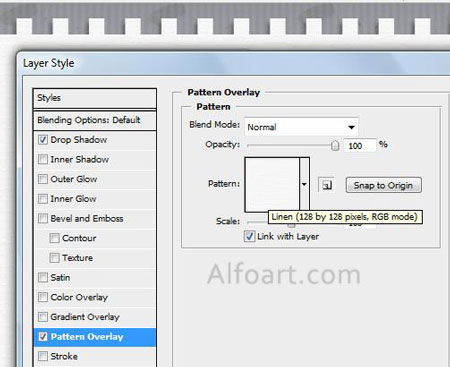Enable the Drop Shadow checkbox
450x367 pixels.
pos(43,140)
